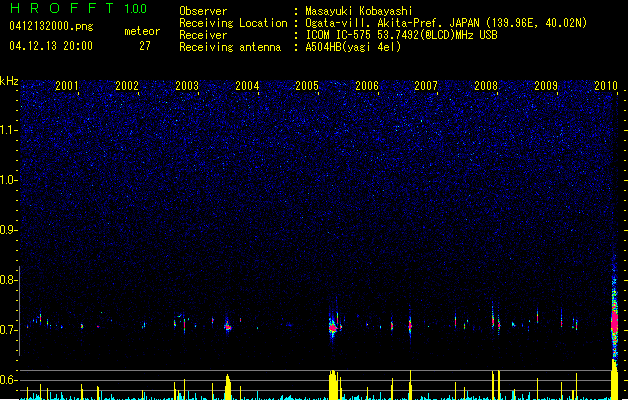Click the Receiver field label
Image resolution: width=629 pixels, height=400 pixels.
click(203, 35)
